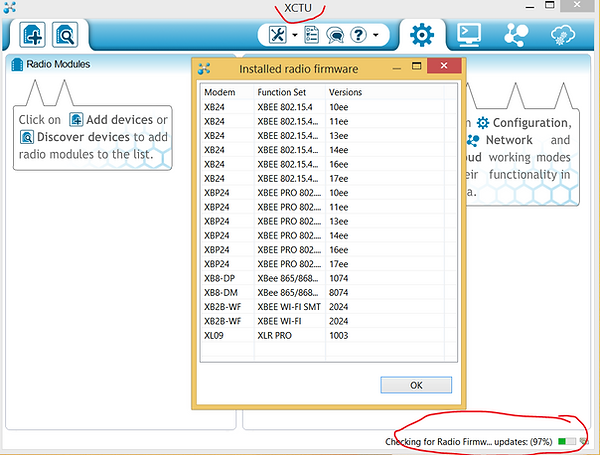The height and width of the screenshot is (455, 600).
Task: Select the XB24 row with version 10ee
Action: 328,107
